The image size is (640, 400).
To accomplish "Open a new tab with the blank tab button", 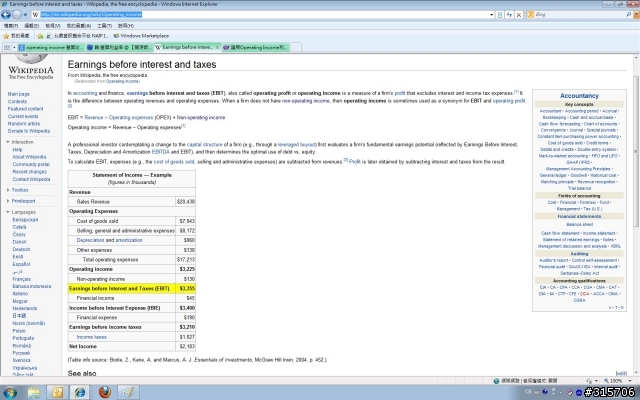I will coord(296,48).
